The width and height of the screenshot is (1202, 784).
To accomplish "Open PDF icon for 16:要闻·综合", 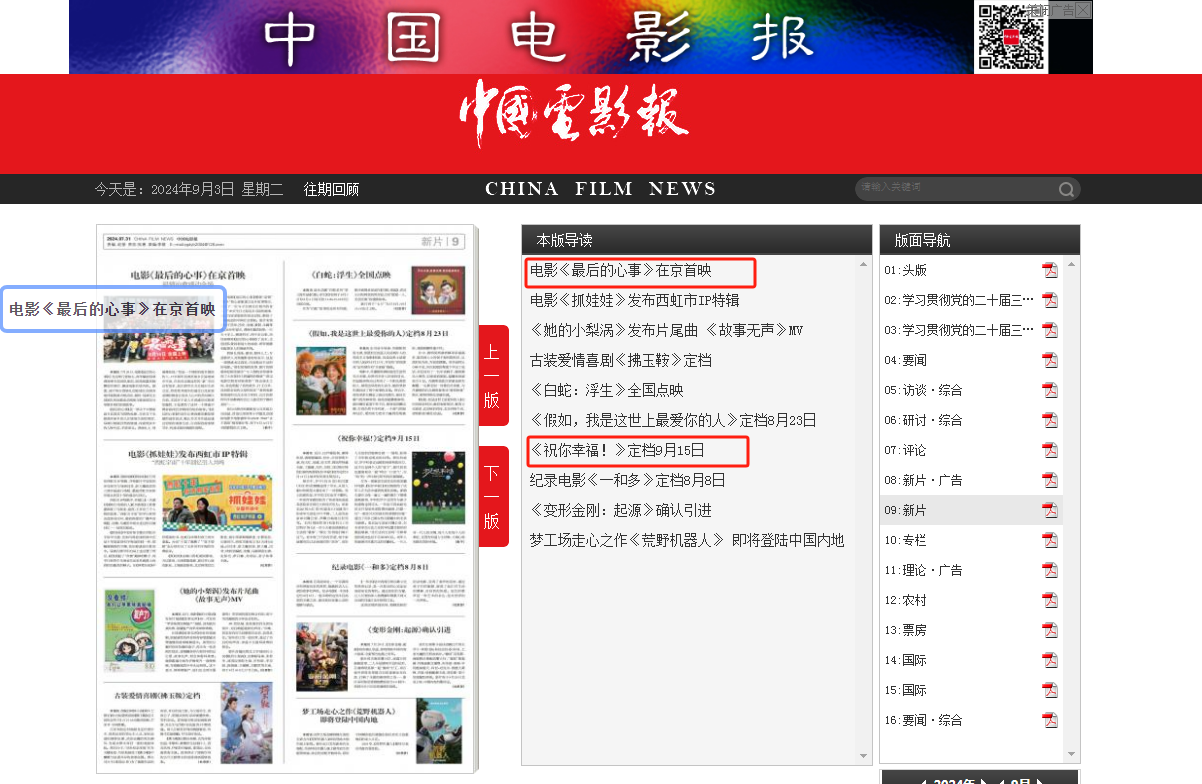I will (1049, 720).
